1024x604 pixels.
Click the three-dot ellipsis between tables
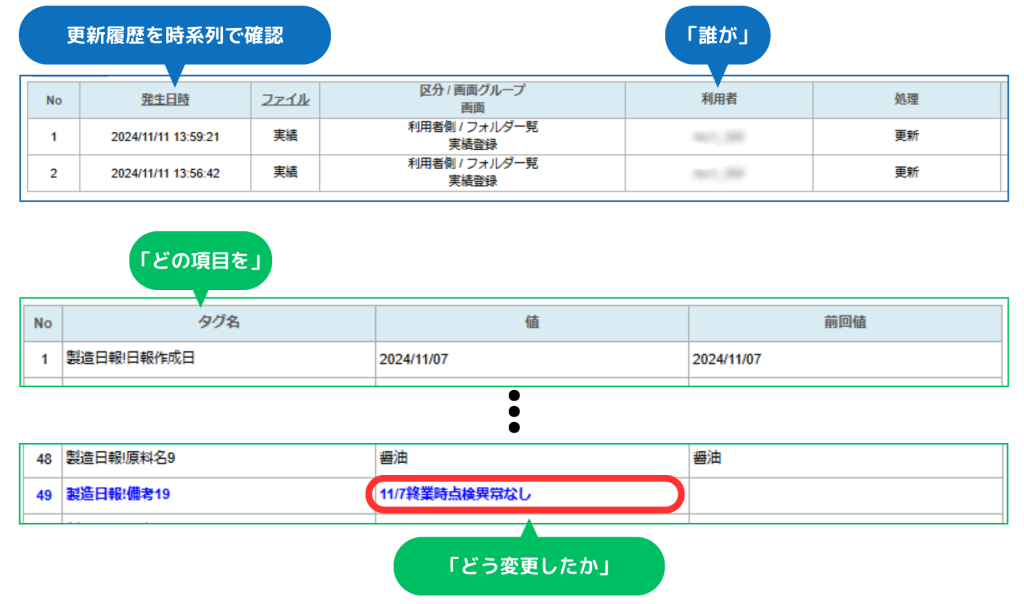514,410
